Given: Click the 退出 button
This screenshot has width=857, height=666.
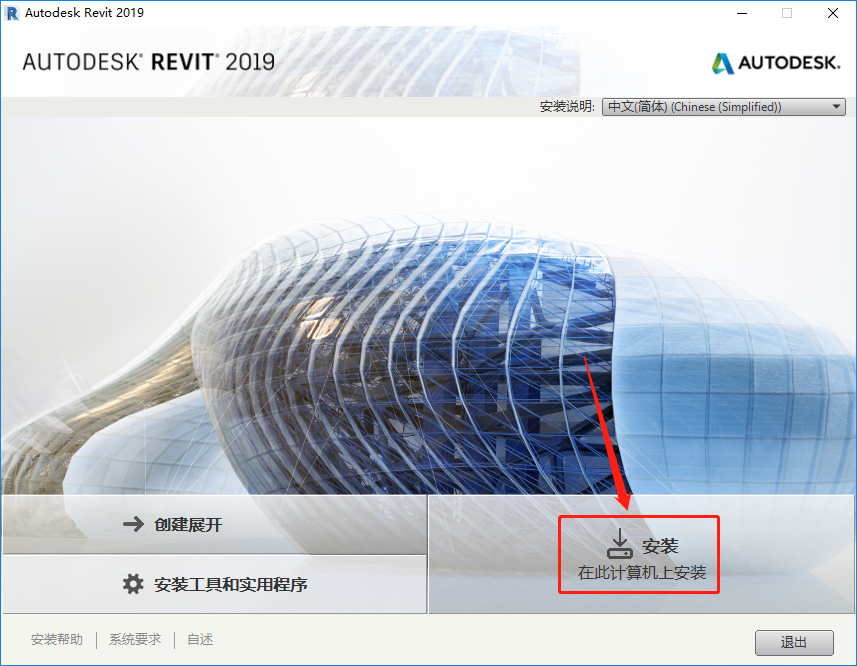Looking at the screenshot, I should click(x=794, y=643).
